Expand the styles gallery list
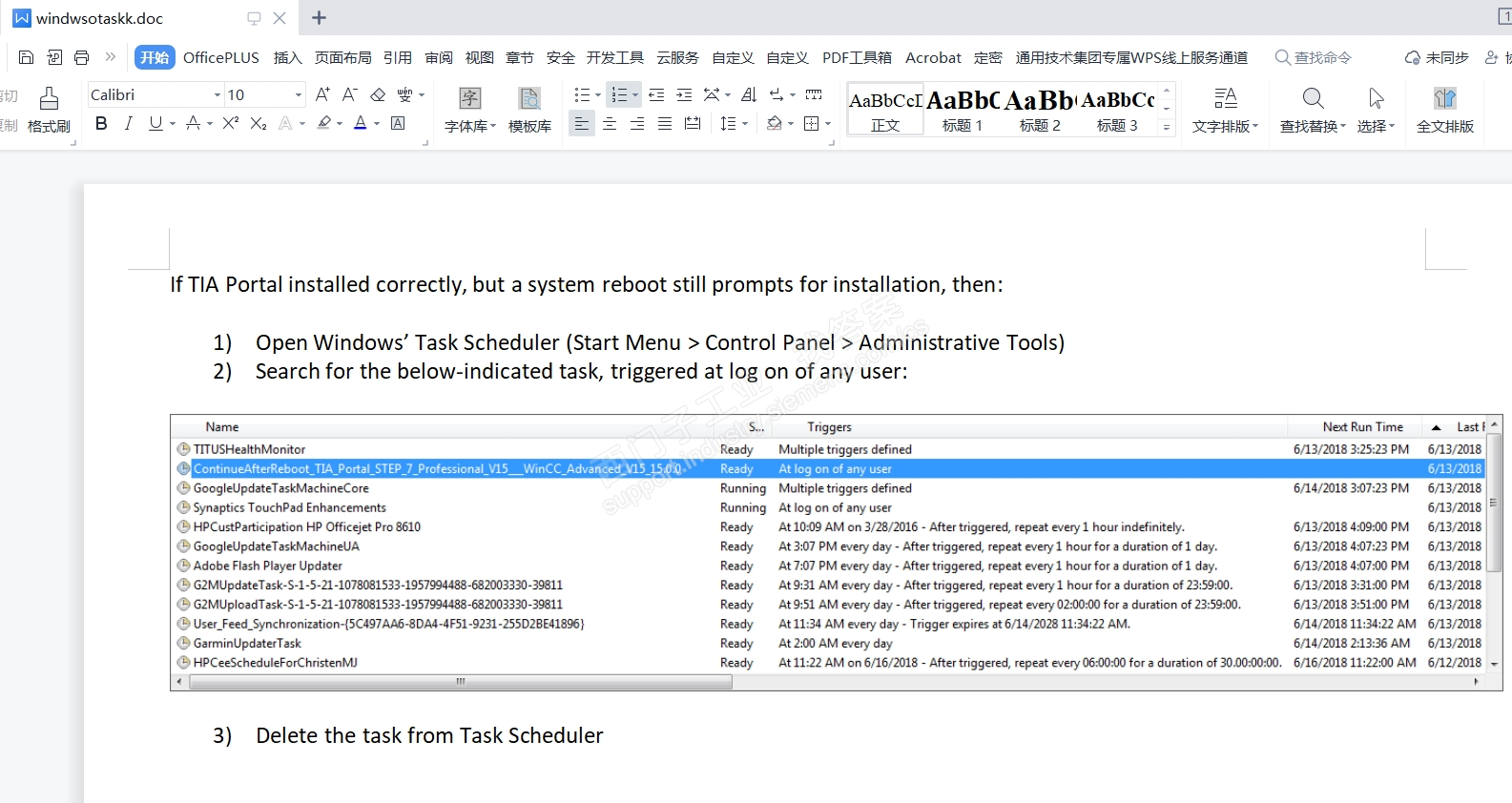Screen dimensions: 1512x803 [x=1167, y=127]
